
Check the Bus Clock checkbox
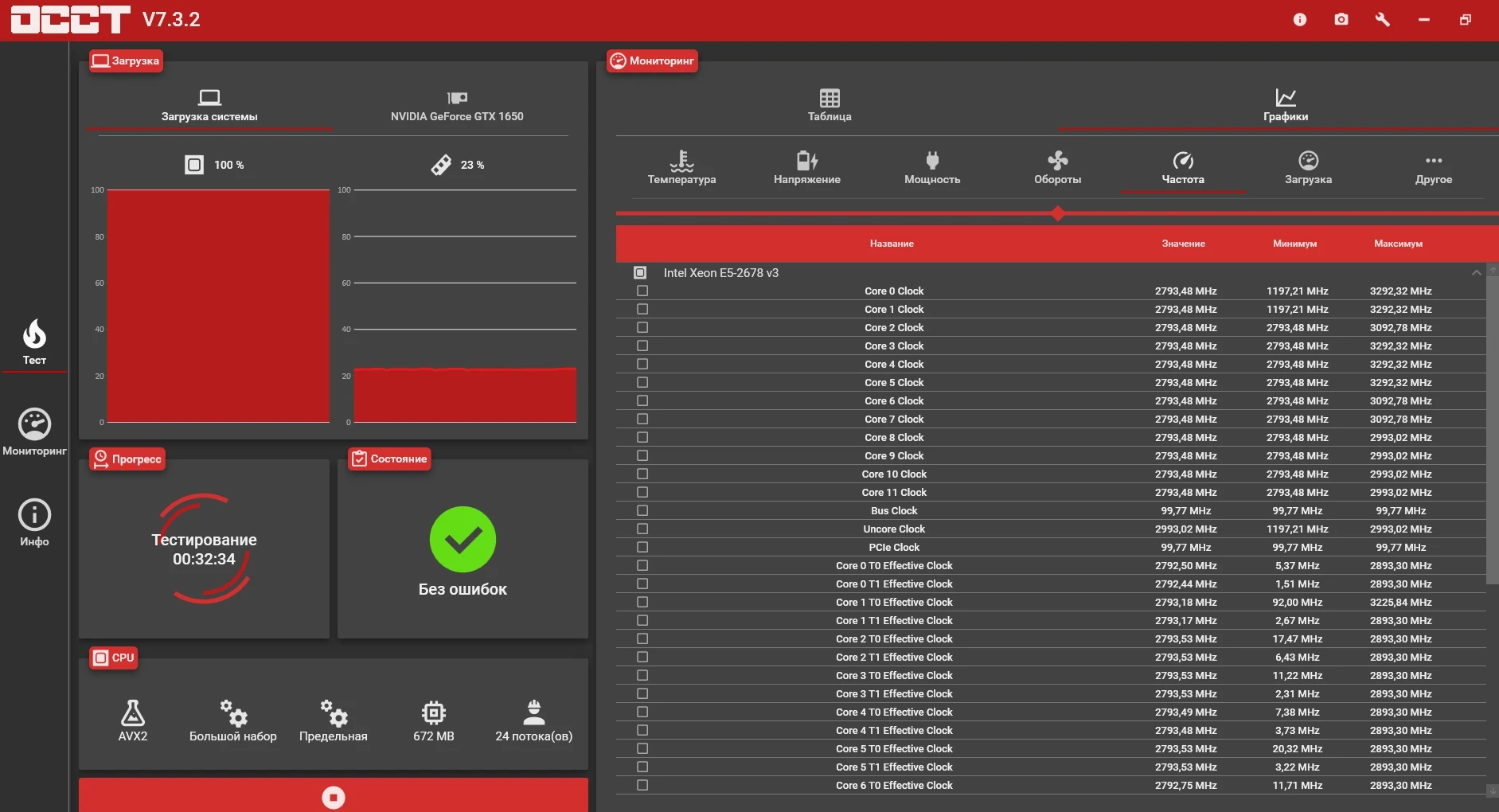(x=642, y=510)
